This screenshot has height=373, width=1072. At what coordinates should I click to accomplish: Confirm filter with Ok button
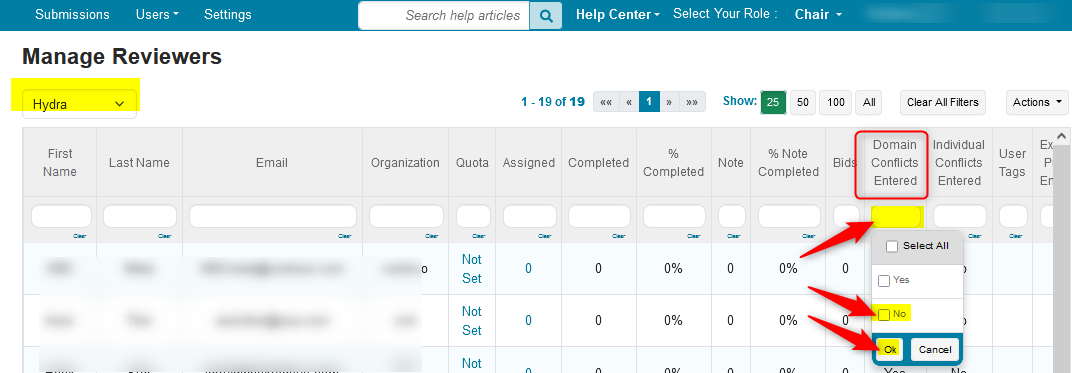point(890,349)
